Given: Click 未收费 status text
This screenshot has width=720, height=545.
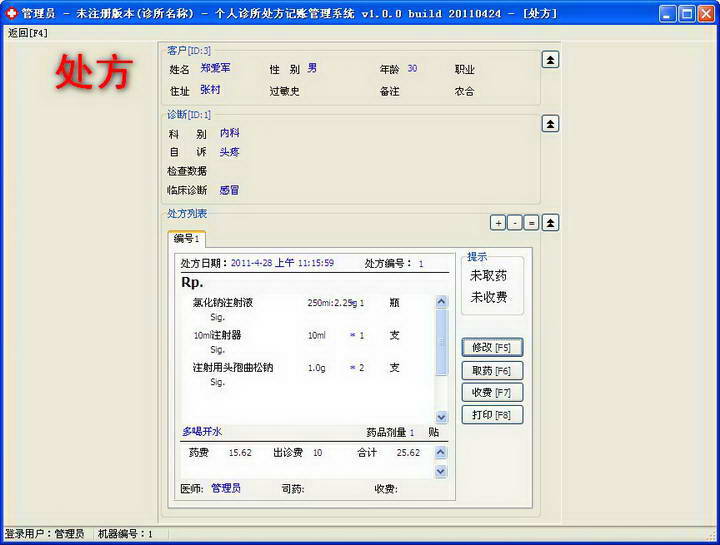Looking at the screenshot, I should coord(489,297).
